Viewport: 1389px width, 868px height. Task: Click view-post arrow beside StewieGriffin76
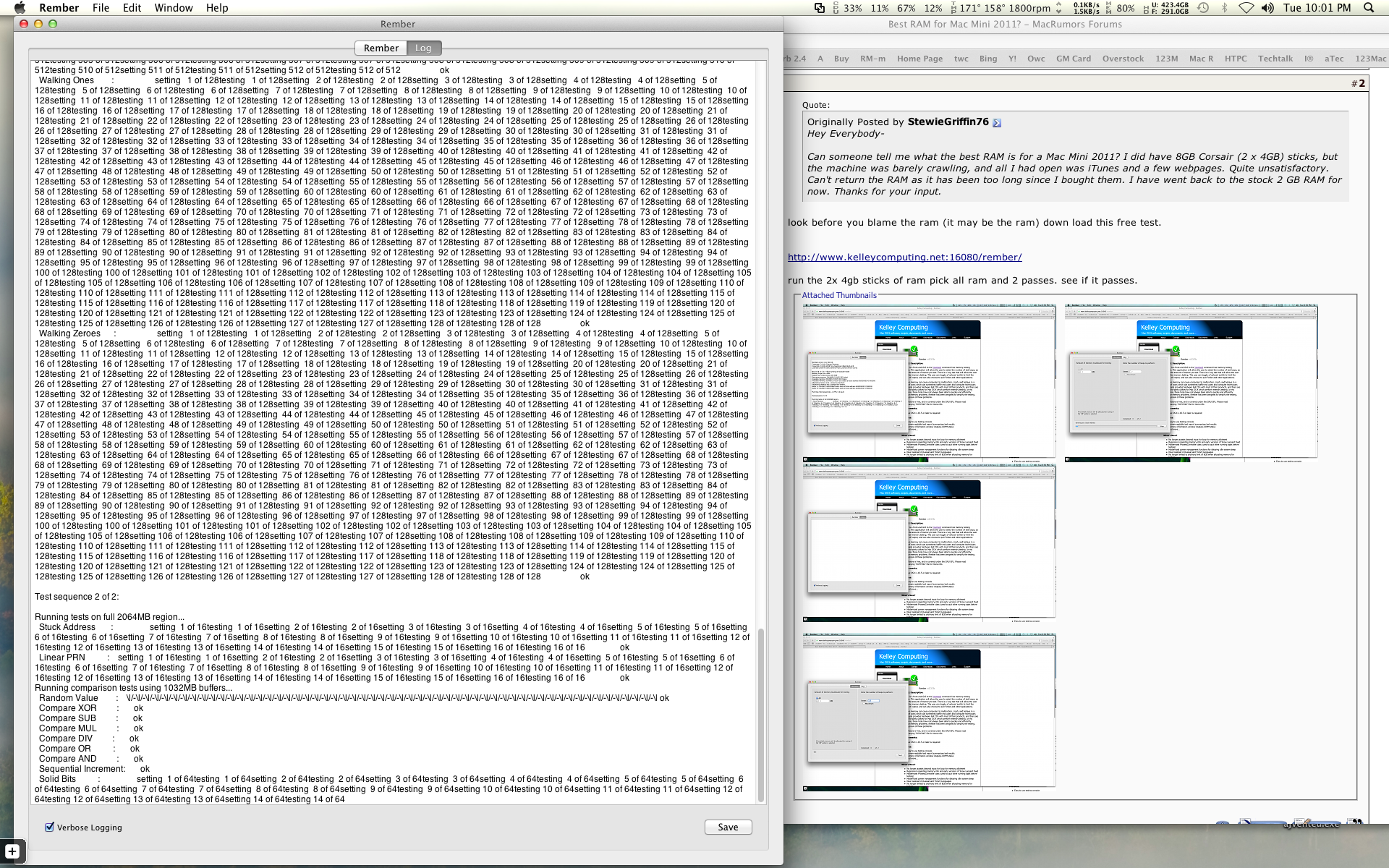[x=997, y=123]
